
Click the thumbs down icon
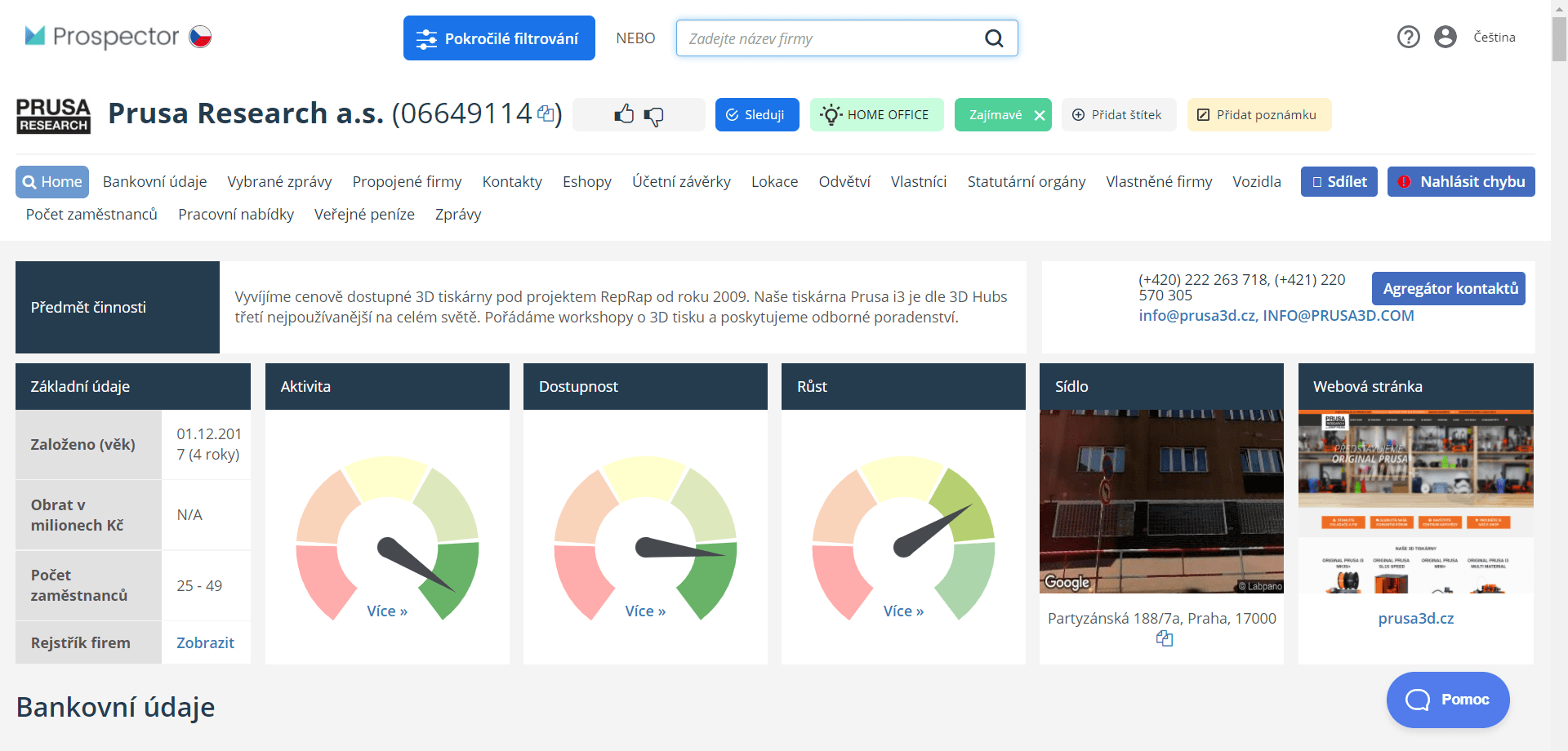coord(653,116)
